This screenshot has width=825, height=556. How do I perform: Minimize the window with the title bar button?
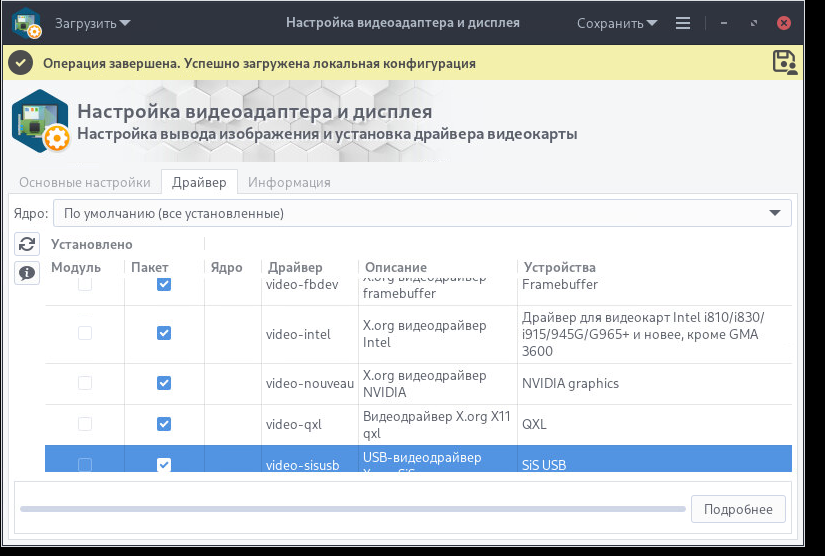coord(723,22)
